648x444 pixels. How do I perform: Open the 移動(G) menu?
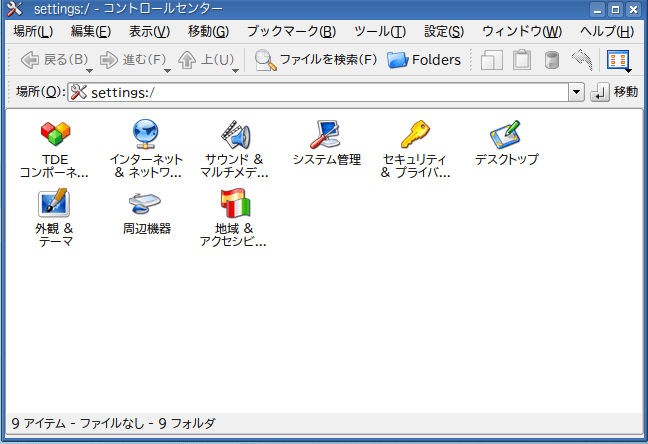coord(208,31)
